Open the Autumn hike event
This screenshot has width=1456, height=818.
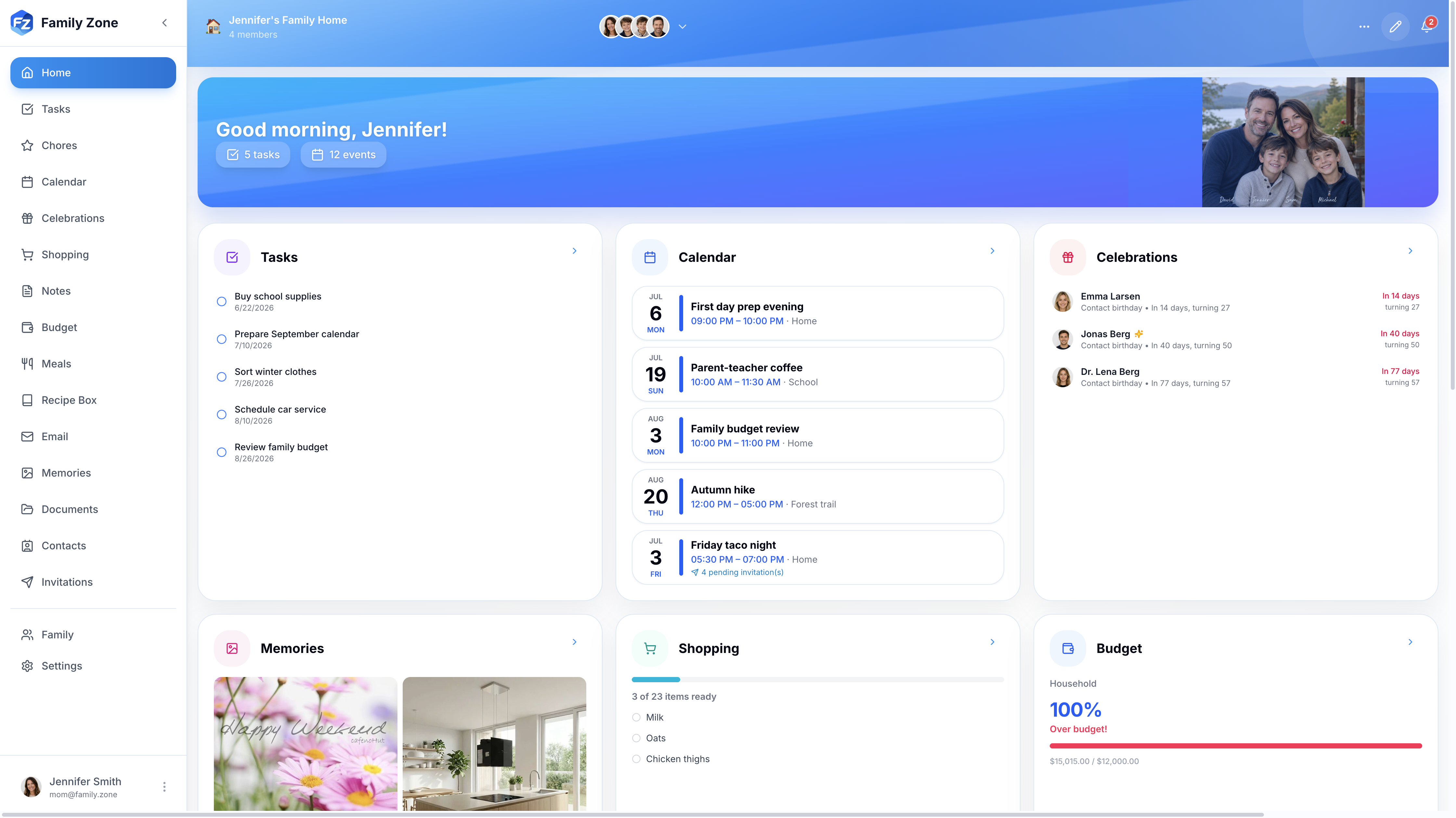[x=817, y=497]
